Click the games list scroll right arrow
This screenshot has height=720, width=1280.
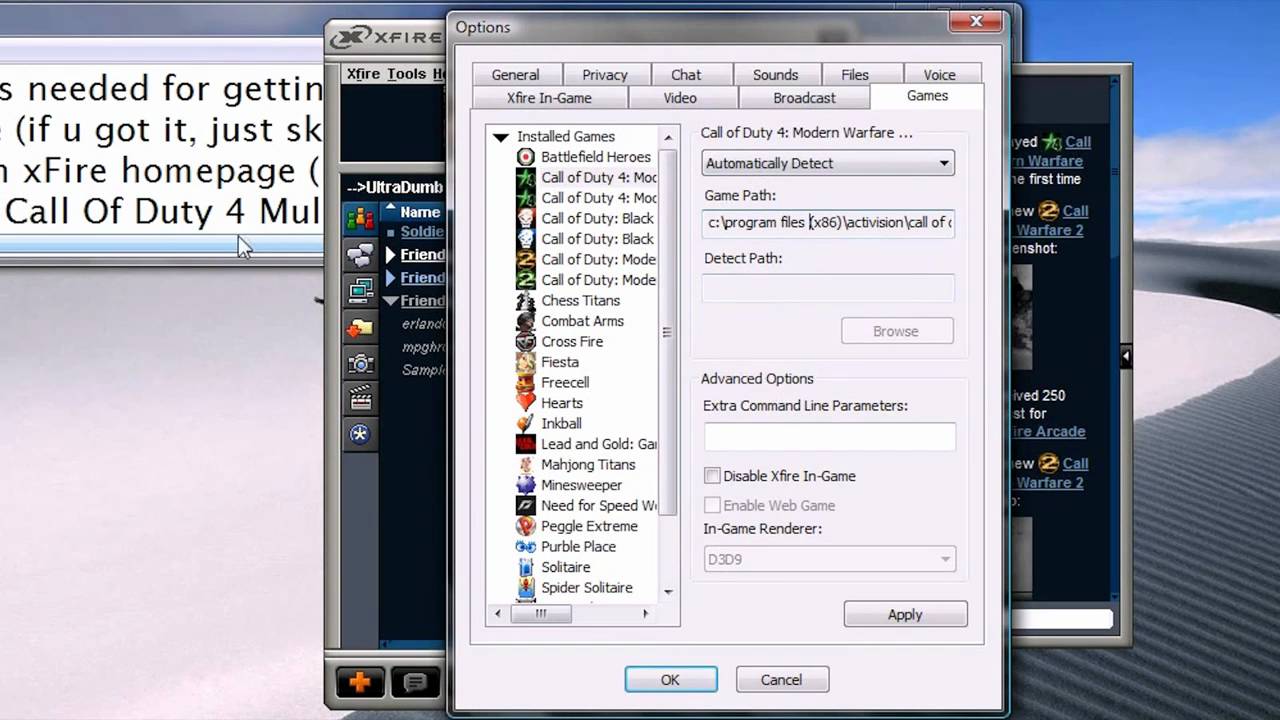[645, 614]
